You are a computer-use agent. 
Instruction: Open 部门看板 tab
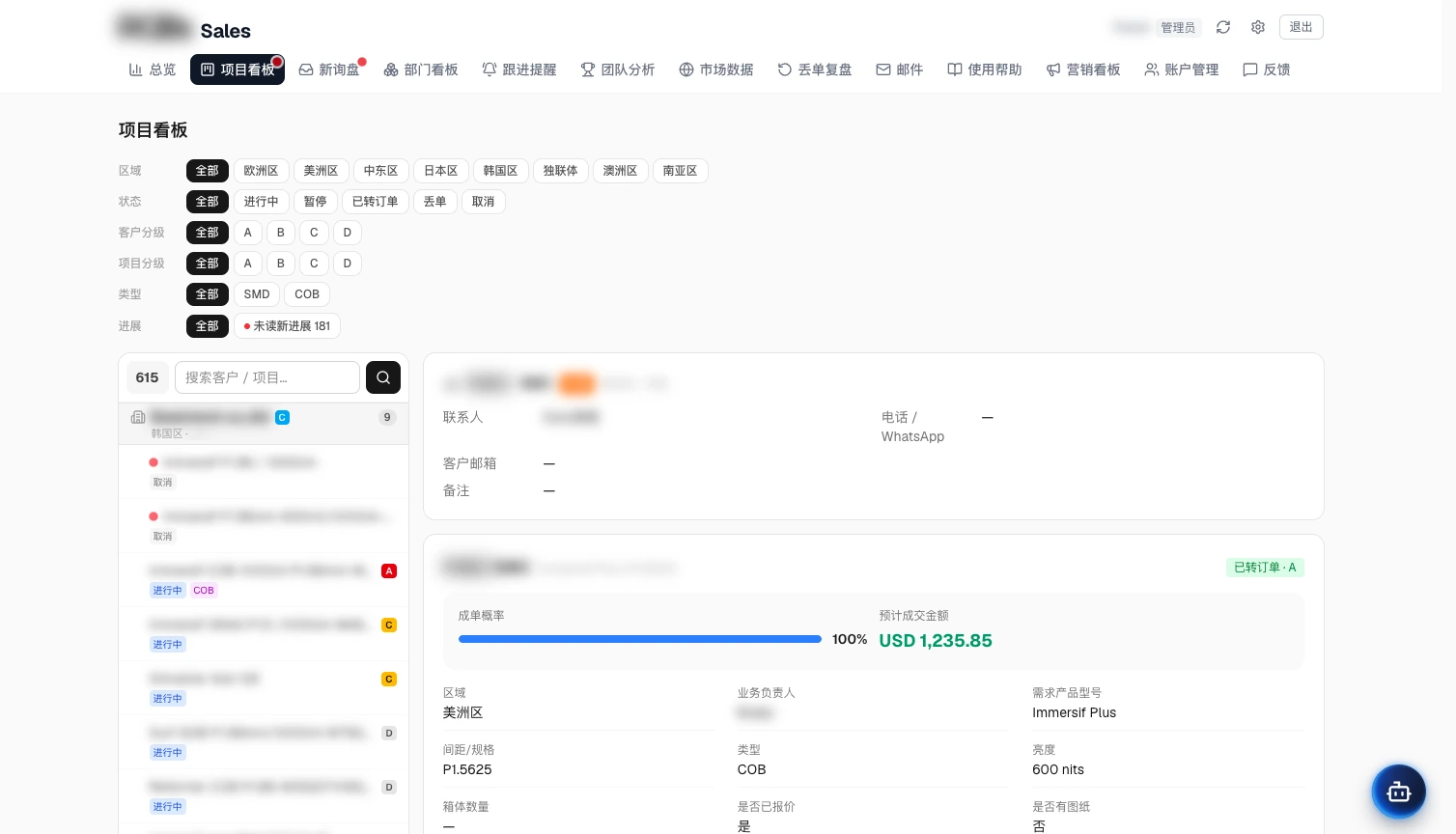(421, 69)
